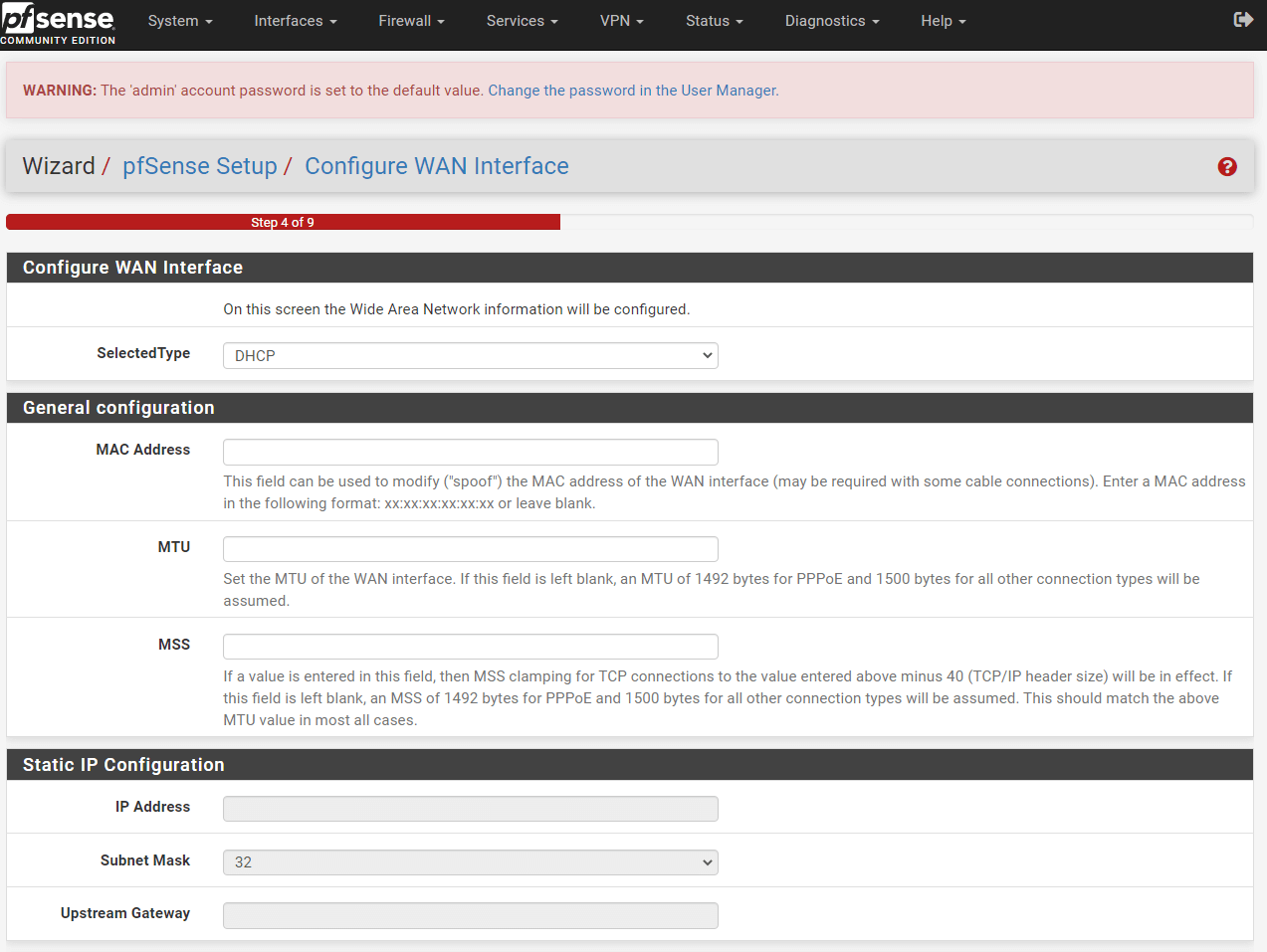Viewport: 1267px width, 952px height.
Task: Focus the MAC Address input field
Action: [470, 453]
